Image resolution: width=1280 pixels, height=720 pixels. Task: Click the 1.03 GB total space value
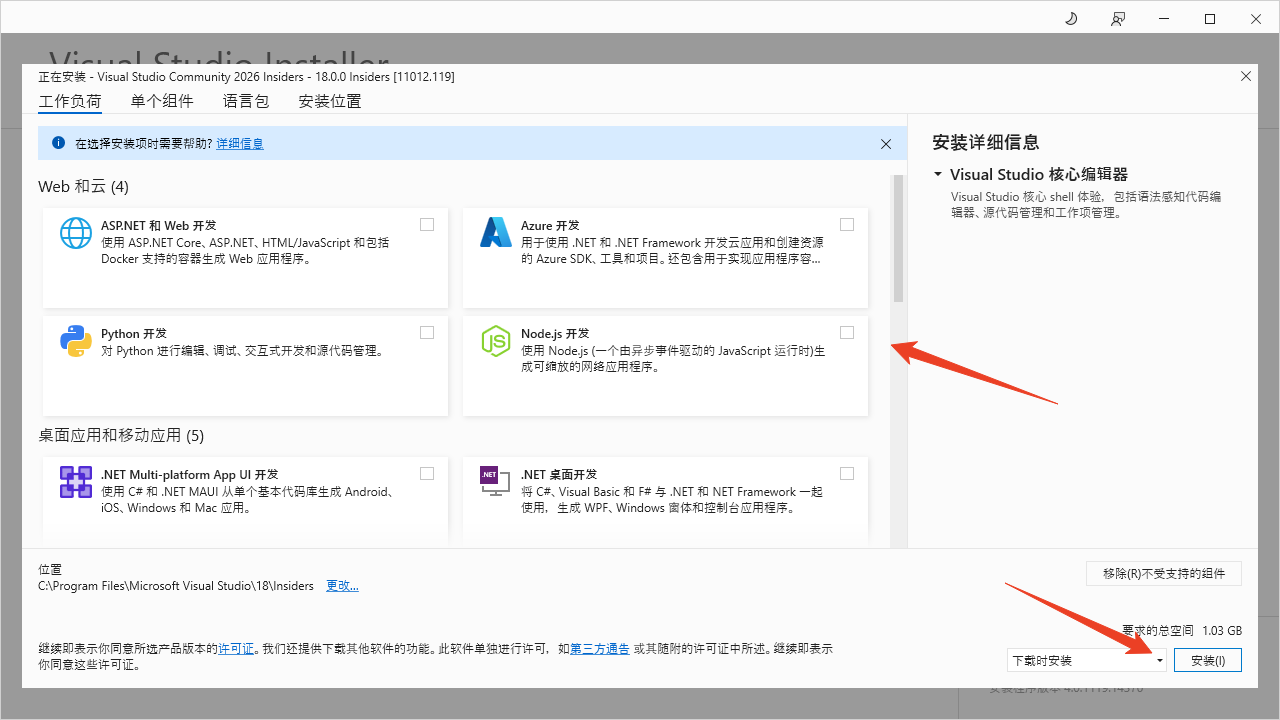1222,631
